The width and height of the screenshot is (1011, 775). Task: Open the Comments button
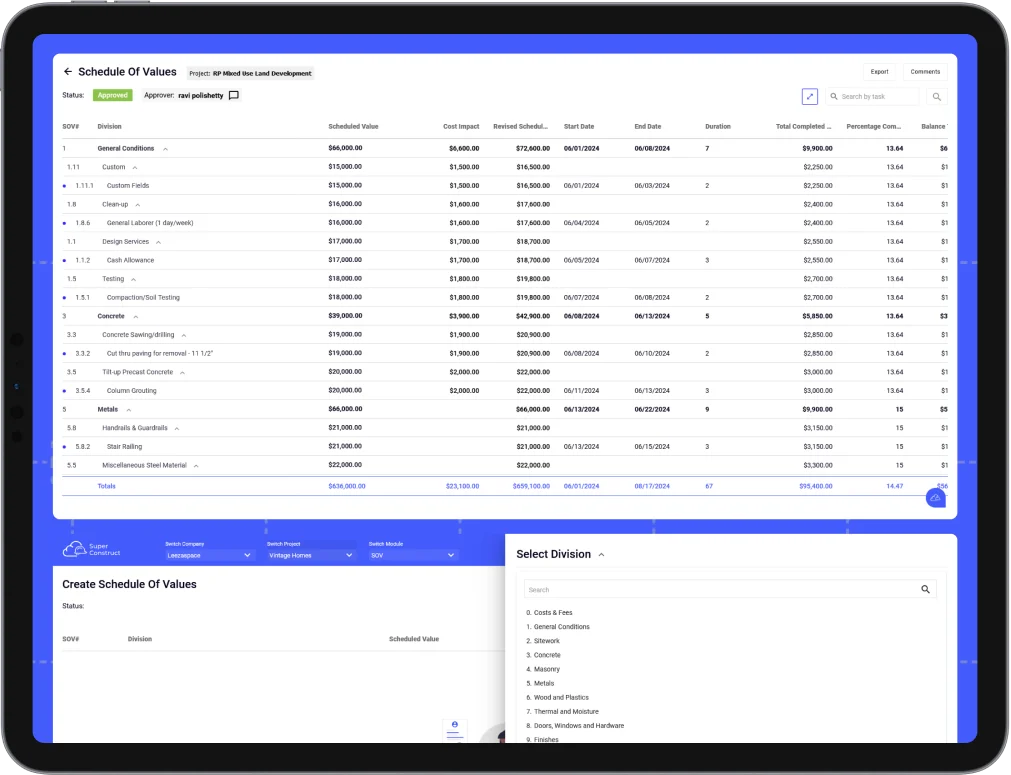(925, 72)
